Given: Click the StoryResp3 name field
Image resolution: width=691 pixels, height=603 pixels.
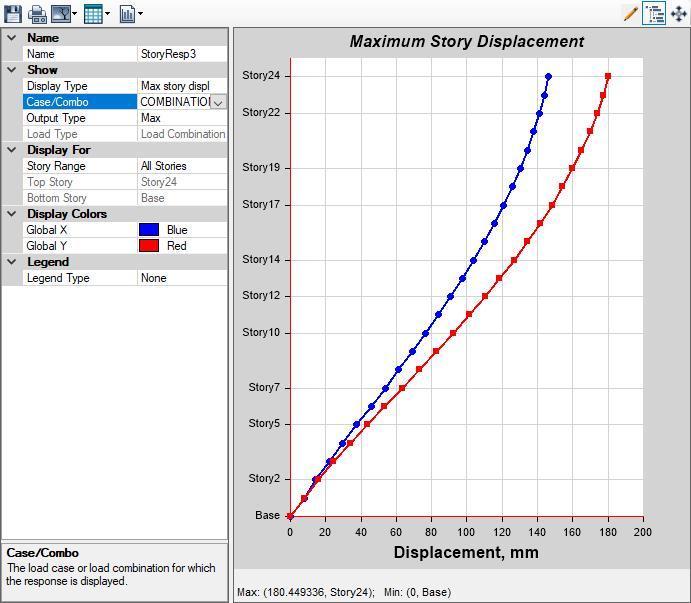Looking at the screenshot, I should 182,54.
